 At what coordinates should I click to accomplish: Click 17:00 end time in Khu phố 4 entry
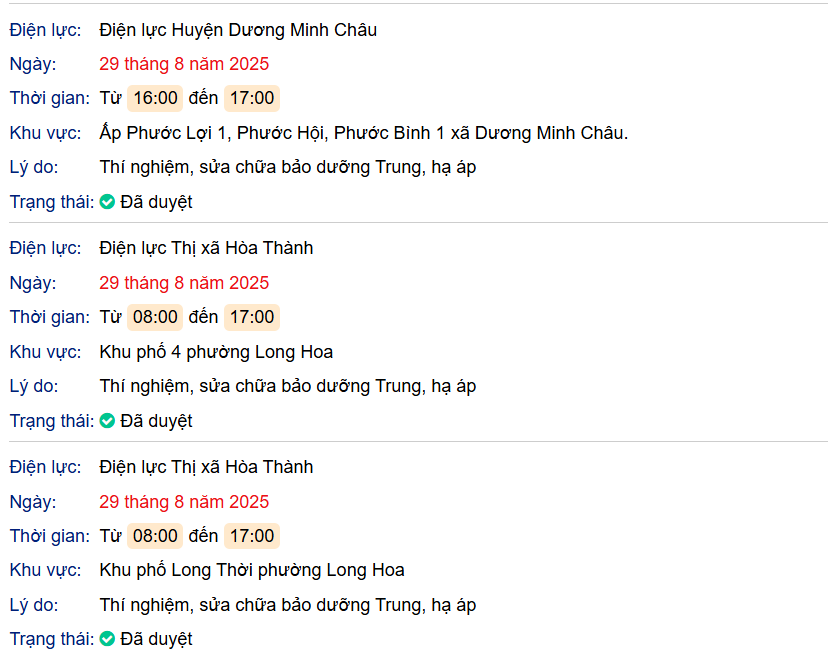tap(252, 317)
